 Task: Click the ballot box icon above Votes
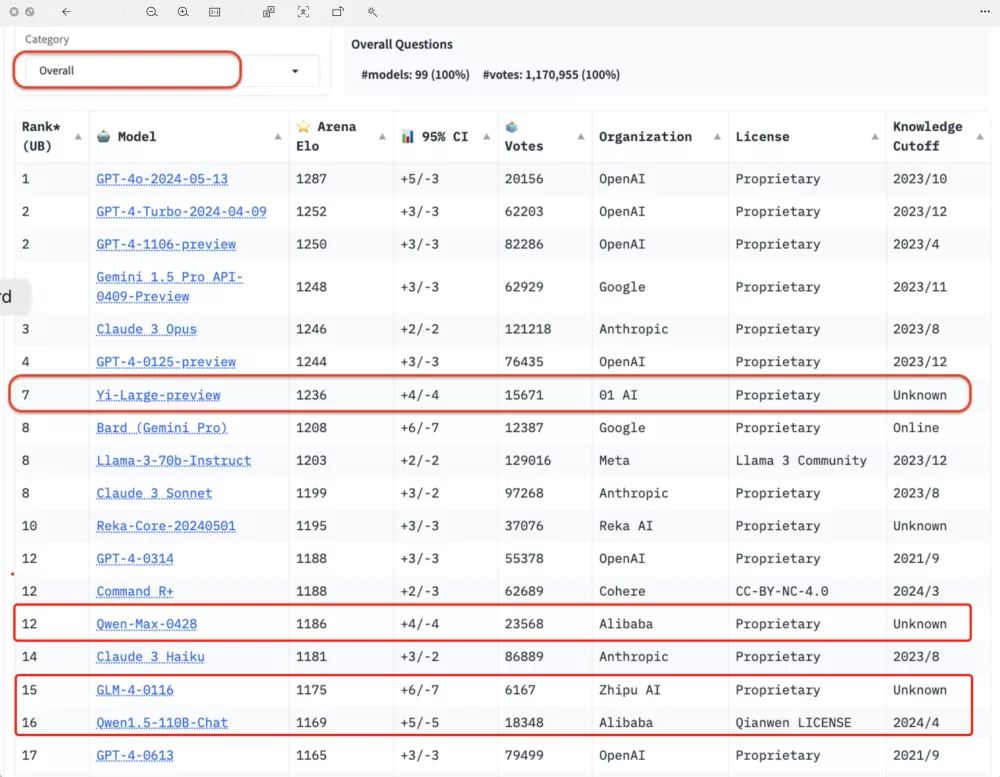511,126
